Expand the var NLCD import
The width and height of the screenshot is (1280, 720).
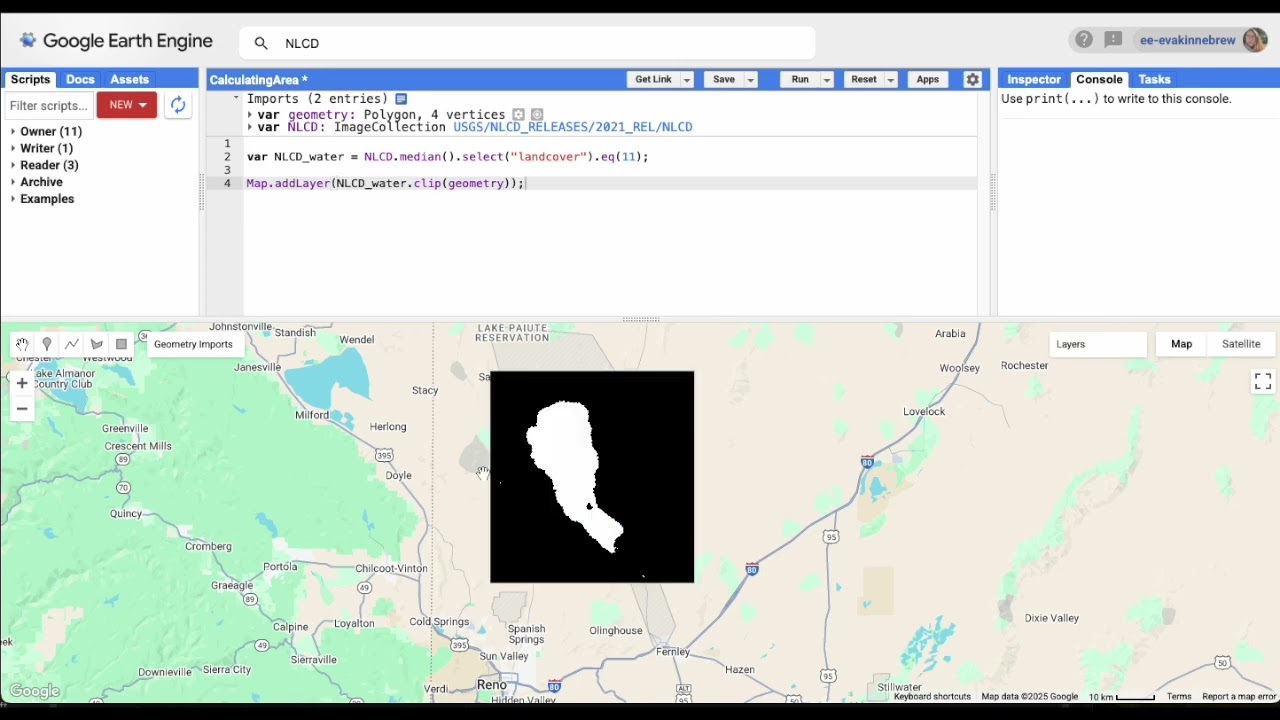[250, 128]
